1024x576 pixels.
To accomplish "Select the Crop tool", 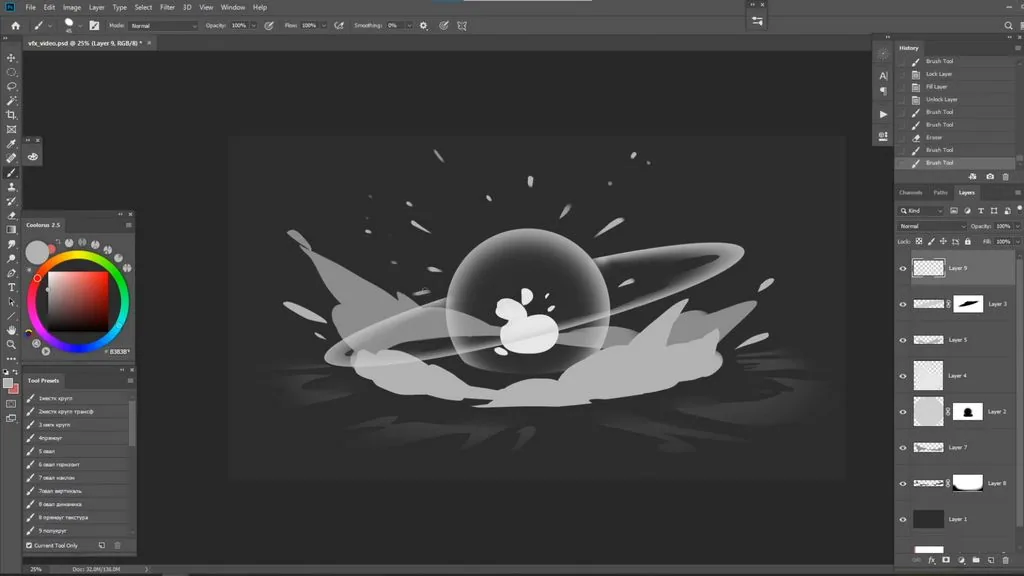I will coord(11,115).
